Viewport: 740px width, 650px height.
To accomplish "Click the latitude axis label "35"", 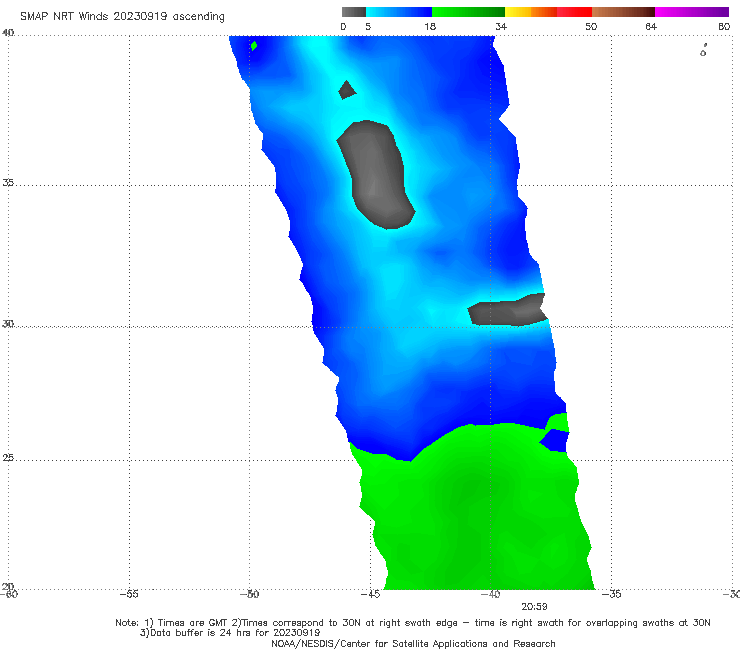I will click(8, 182).
